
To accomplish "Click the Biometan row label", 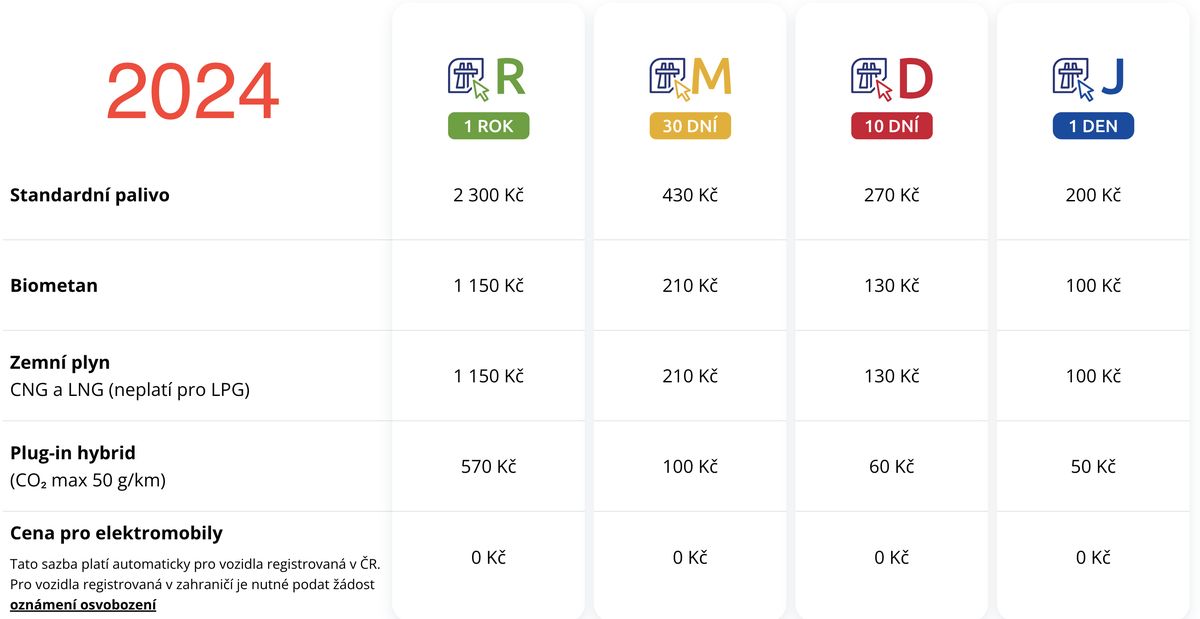I will 54,286.
